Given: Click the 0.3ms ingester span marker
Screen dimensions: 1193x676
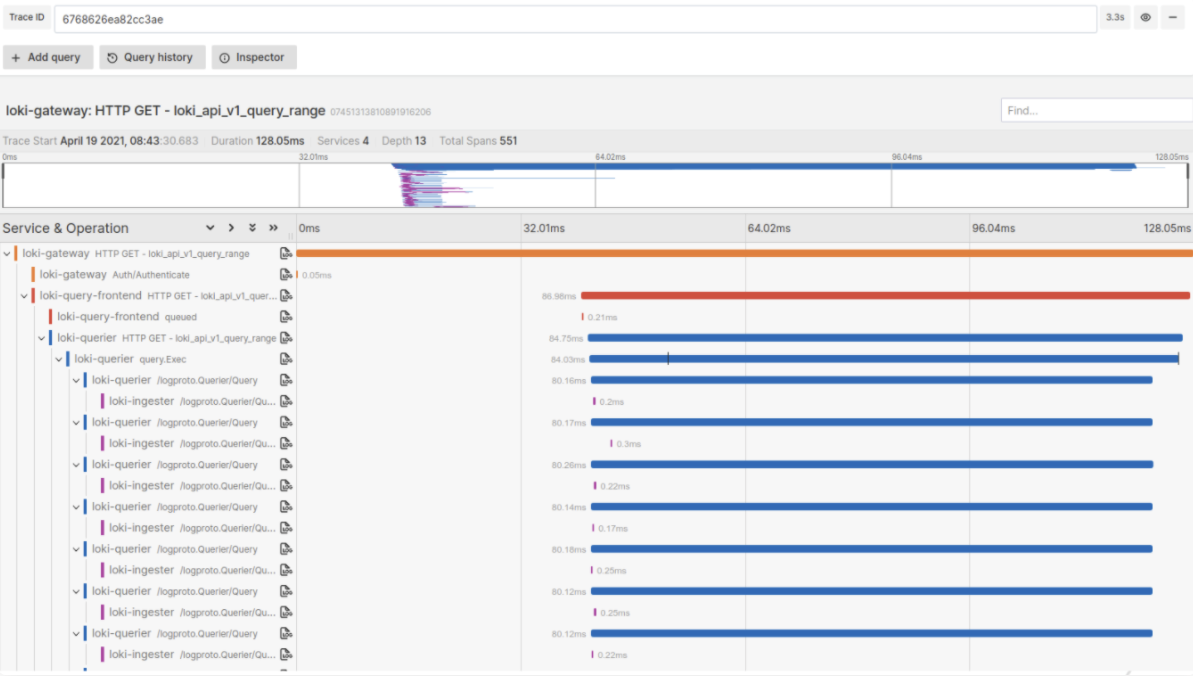Looking at the screenshot, I should click(611, 443).
